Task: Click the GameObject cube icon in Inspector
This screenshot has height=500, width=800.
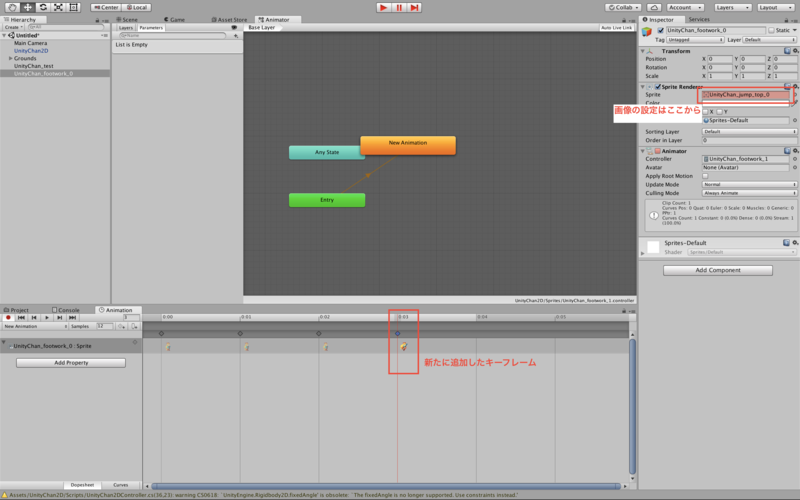Action: coord(647,32)
